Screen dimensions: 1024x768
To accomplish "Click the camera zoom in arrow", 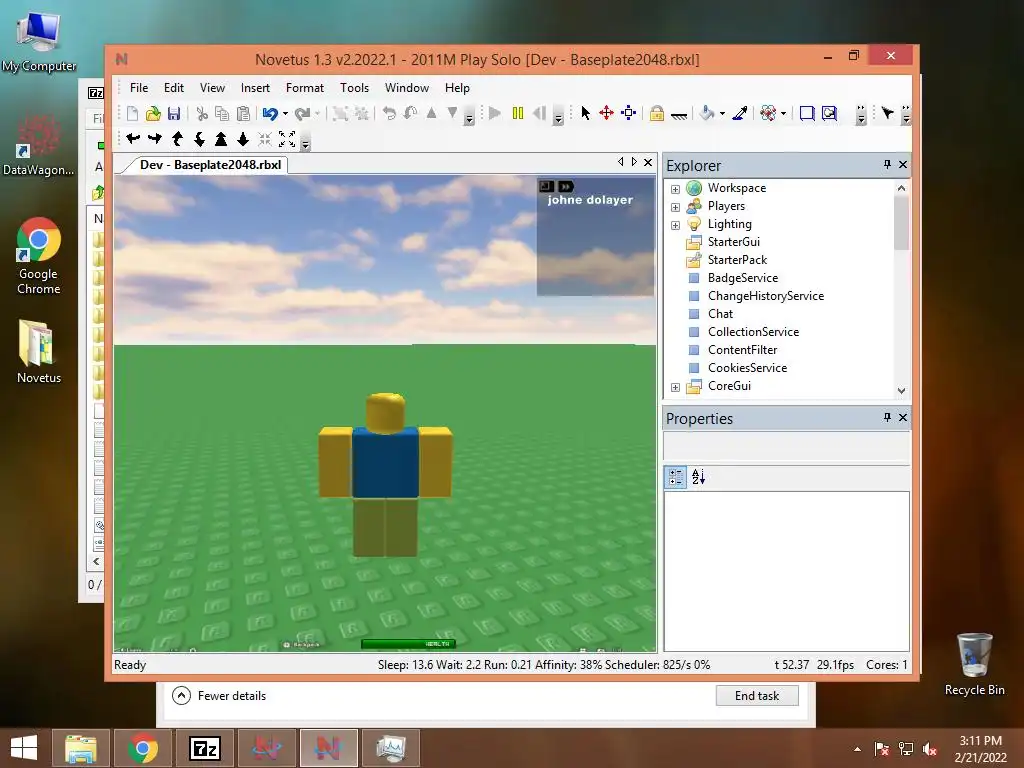I will (x=221, y=138).
